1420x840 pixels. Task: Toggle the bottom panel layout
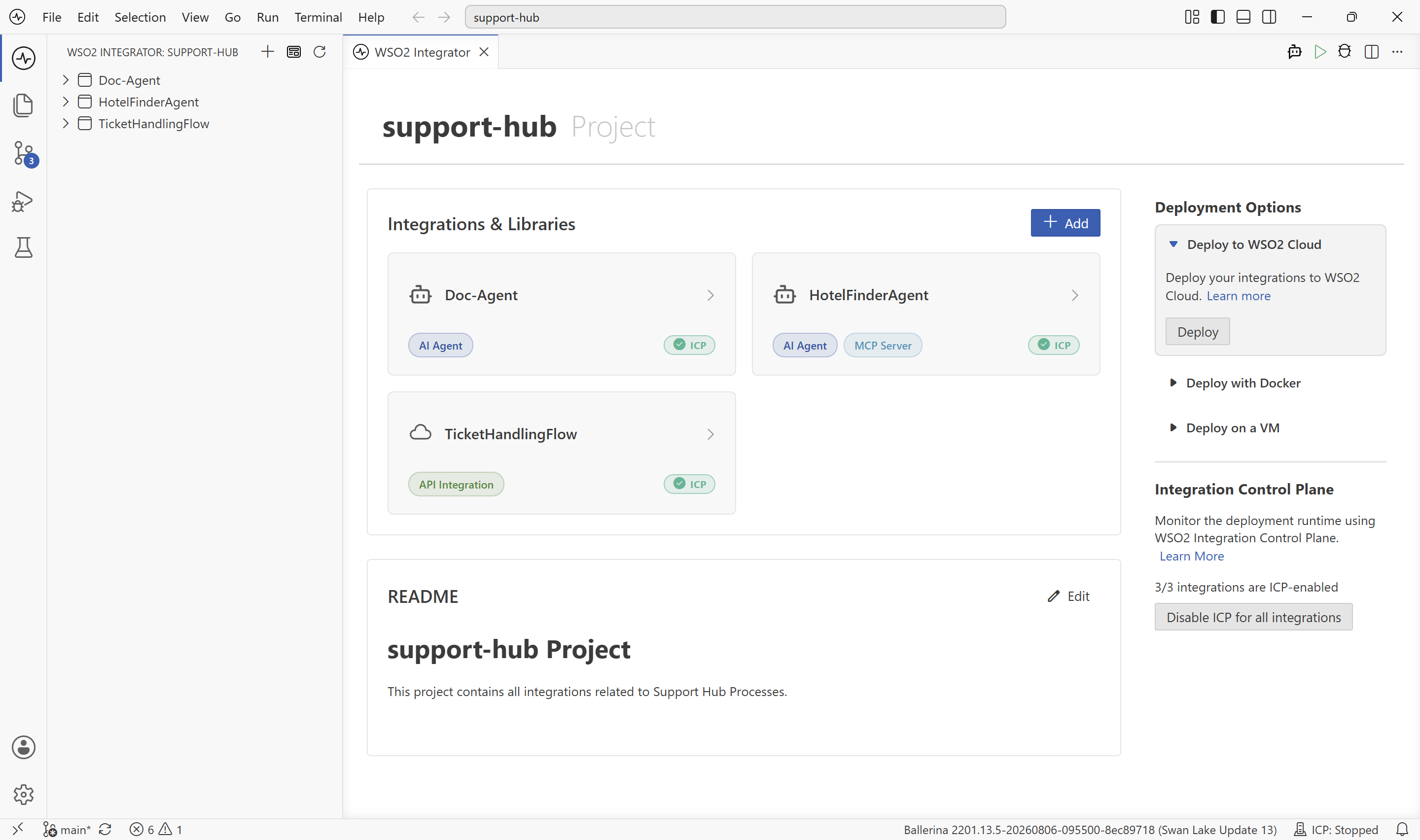click(1243, 17)
